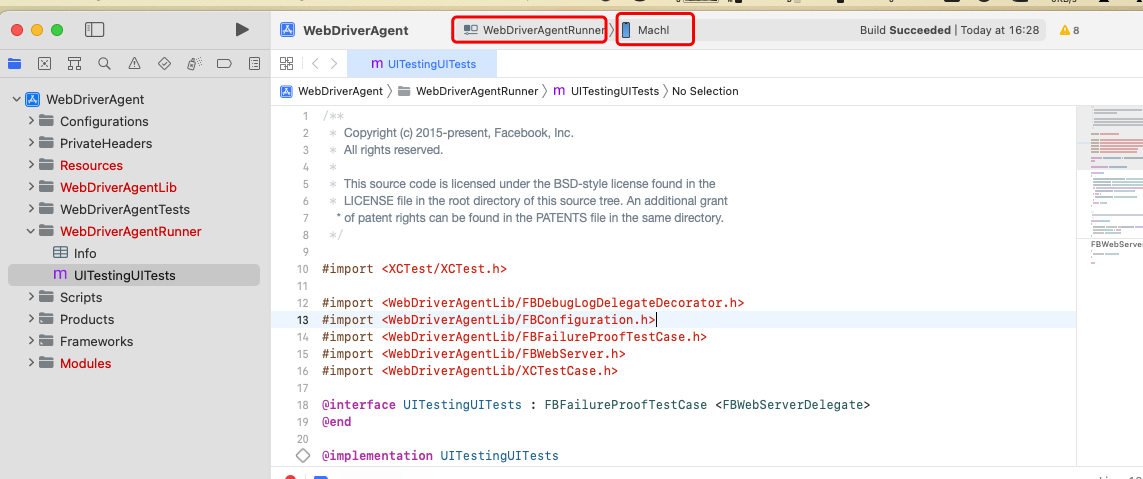The width and height of the screenshot is (1143, 479).
Task: Select the Info plist file
Action: (x=134, y=253)
